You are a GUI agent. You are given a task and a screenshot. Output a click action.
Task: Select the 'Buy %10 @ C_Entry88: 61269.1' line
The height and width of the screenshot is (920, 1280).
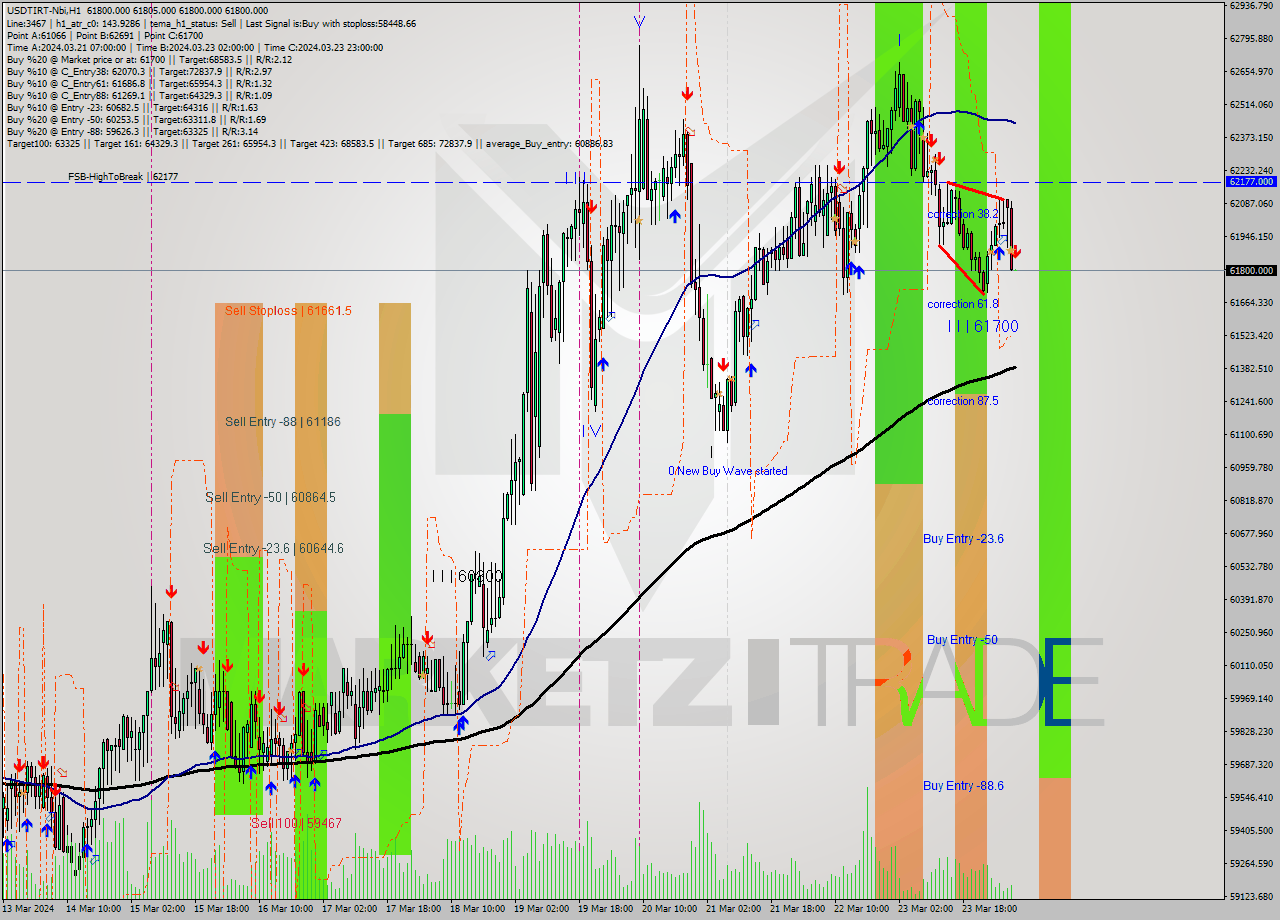point(139,95)
